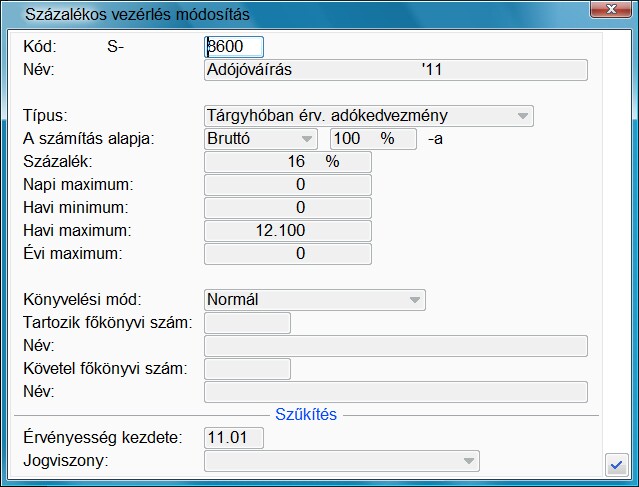Focus the Kód field containing 3600
This screenshot has width=639, height=487.
point(234,47)
